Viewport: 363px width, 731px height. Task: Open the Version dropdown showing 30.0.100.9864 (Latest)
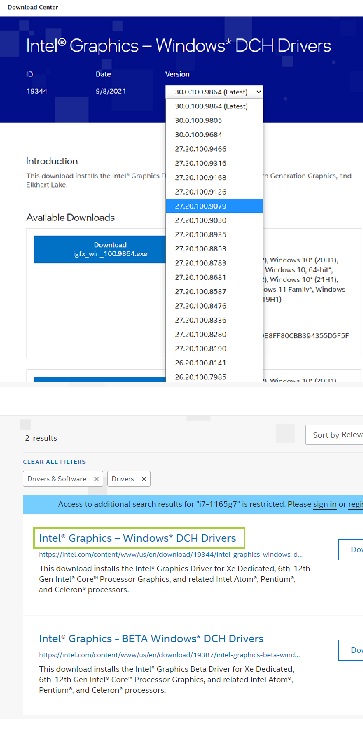click(214, 92)
